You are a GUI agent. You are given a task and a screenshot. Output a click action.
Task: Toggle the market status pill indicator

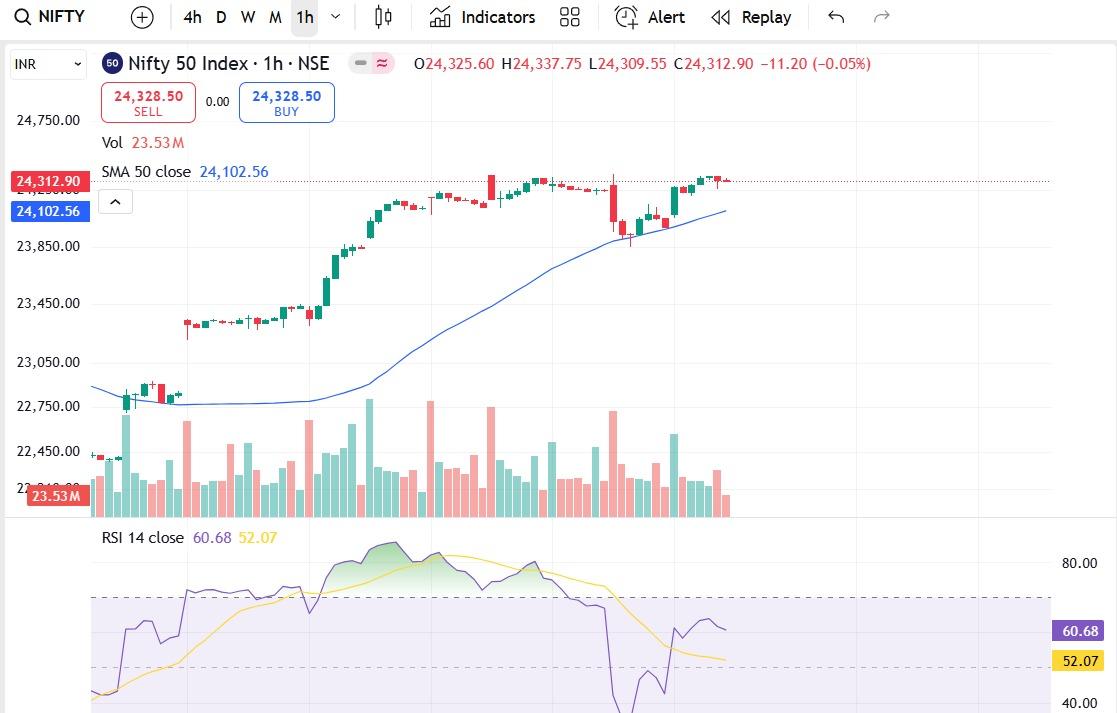pyautogui.click(x=371, y=63)
